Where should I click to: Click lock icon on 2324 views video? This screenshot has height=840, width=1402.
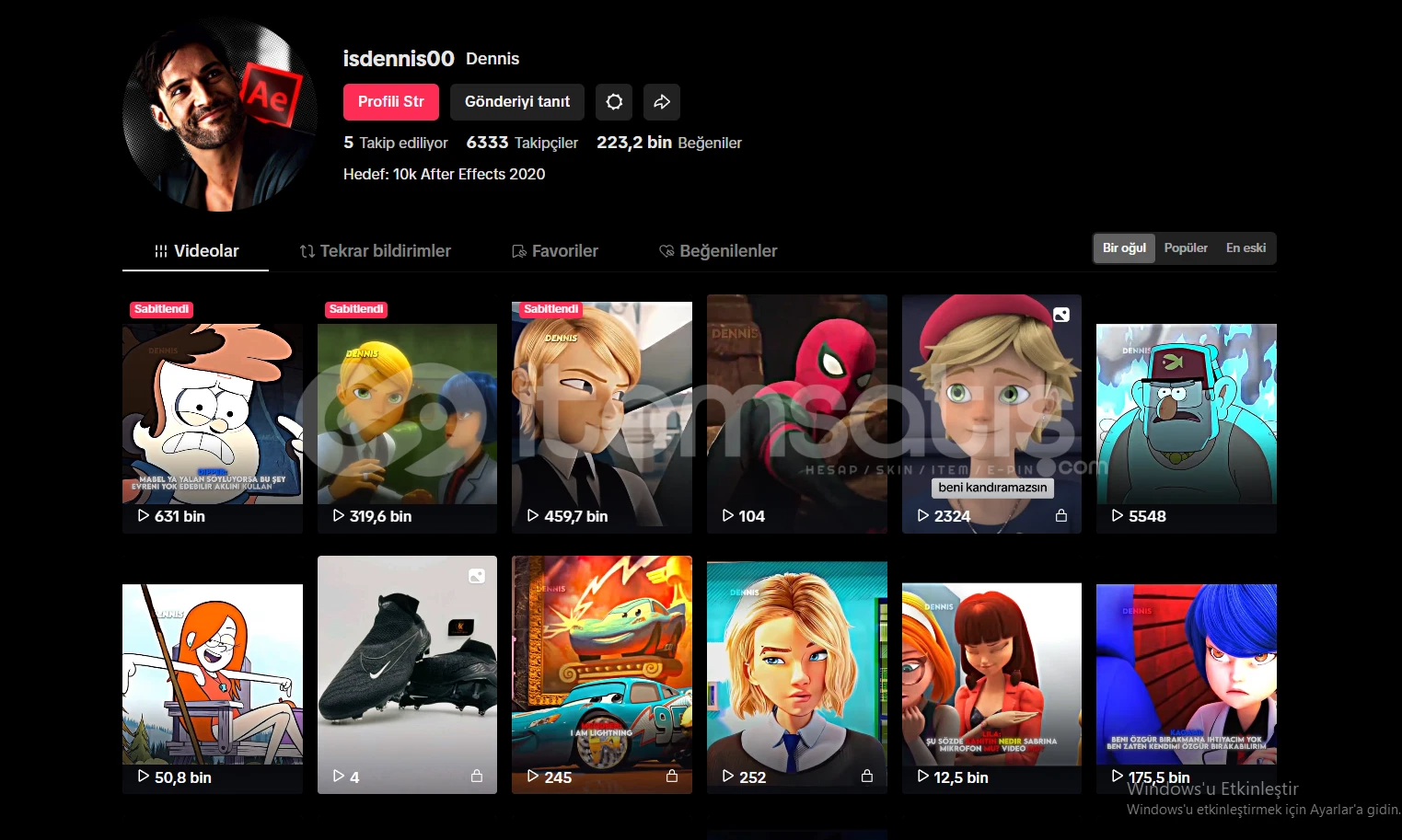tap(1061, 516)
